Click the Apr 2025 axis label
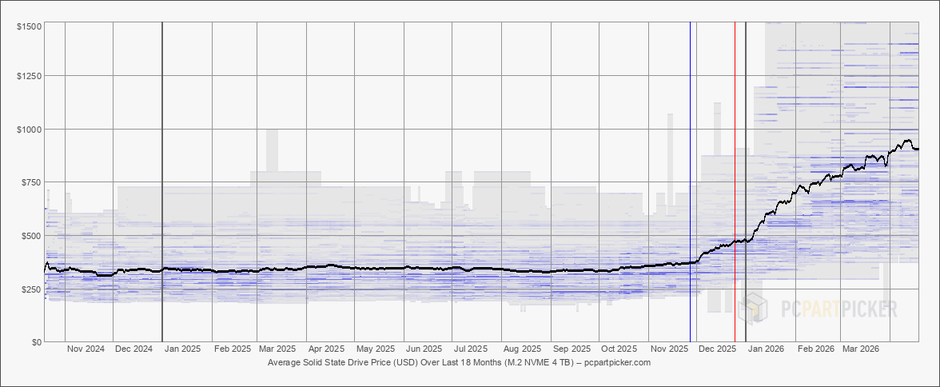The image size is (940, 387). (327, 349)
